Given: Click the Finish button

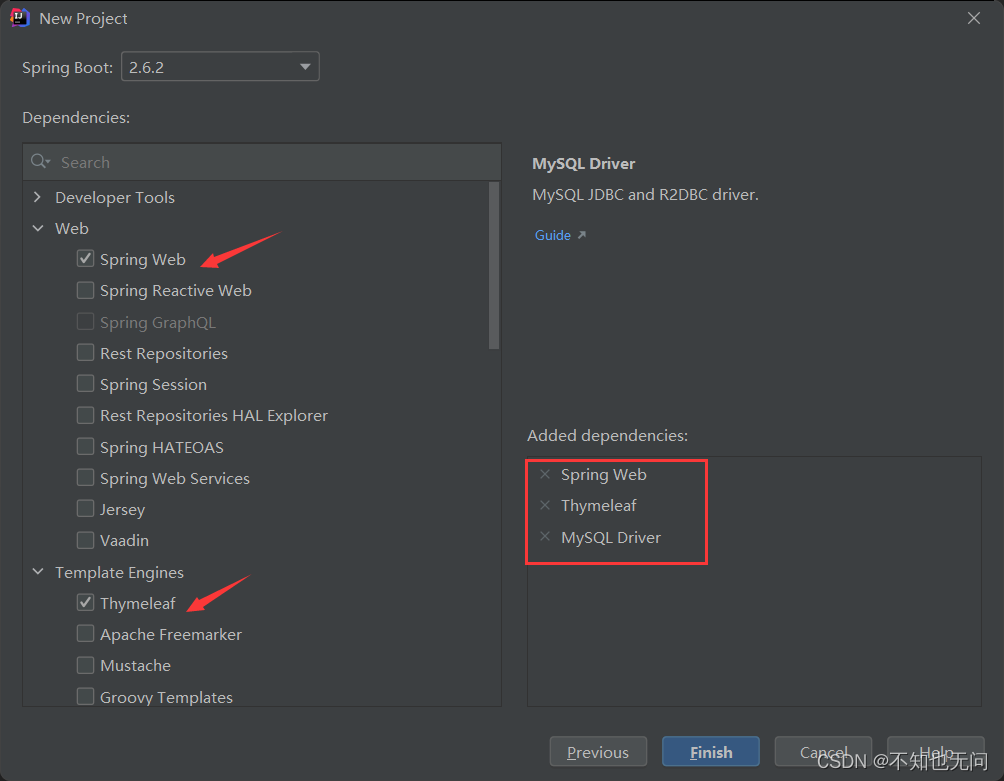Looking at the screenshot, I should click(711, 752).
